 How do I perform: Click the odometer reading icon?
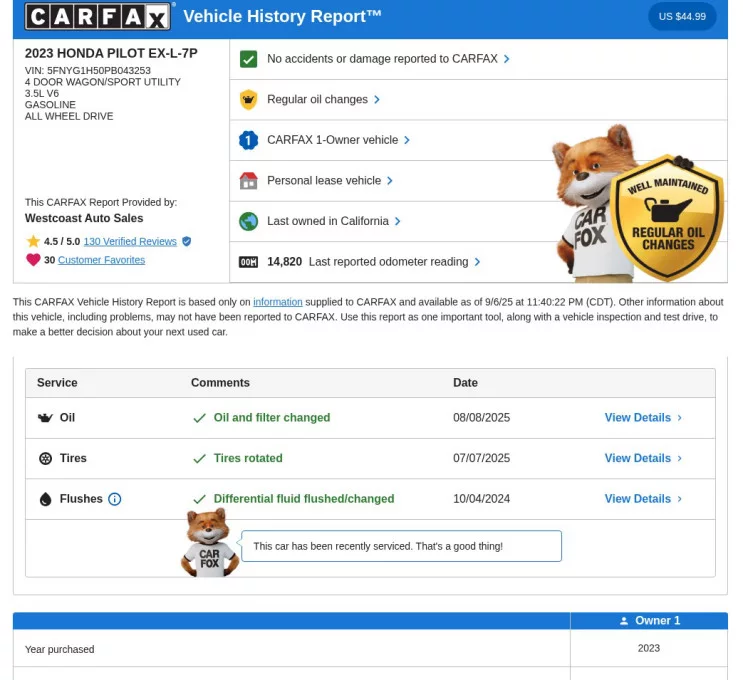pyautogui.click(x=248, y=262)
